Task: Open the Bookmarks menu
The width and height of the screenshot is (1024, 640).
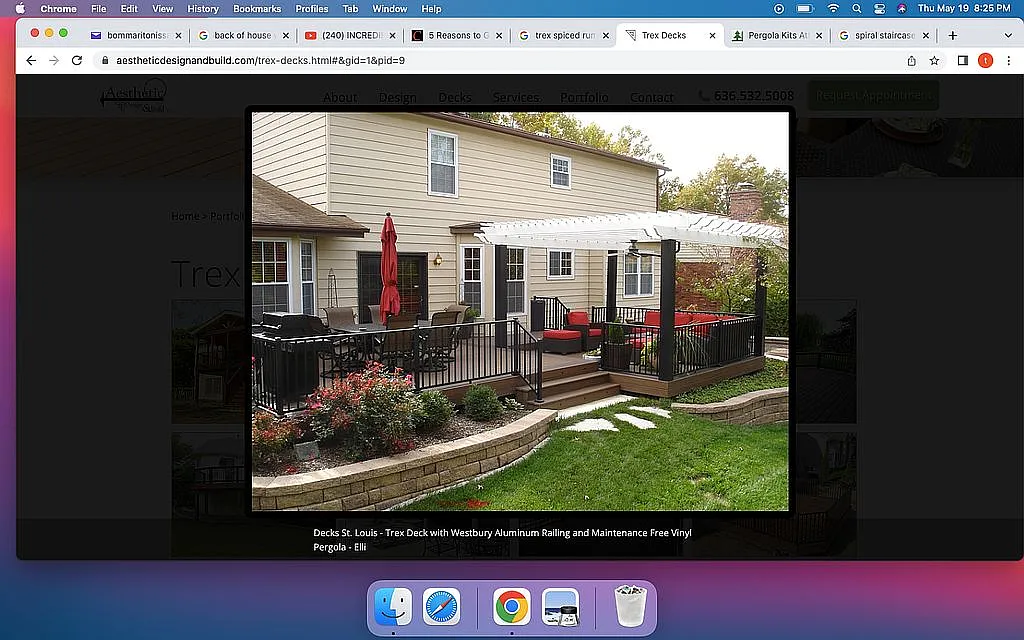Action: coord(257,8)
